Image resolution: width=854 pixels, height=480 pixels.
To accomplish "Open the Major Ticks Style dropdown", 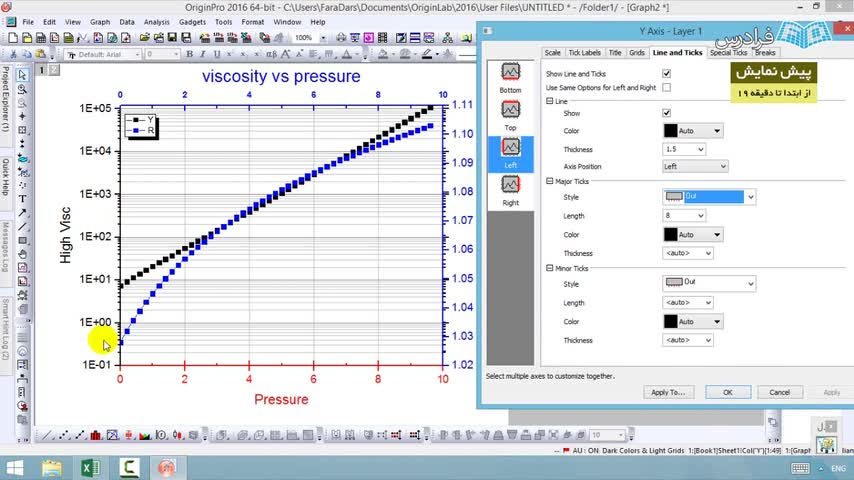I will tap(709, 197).
